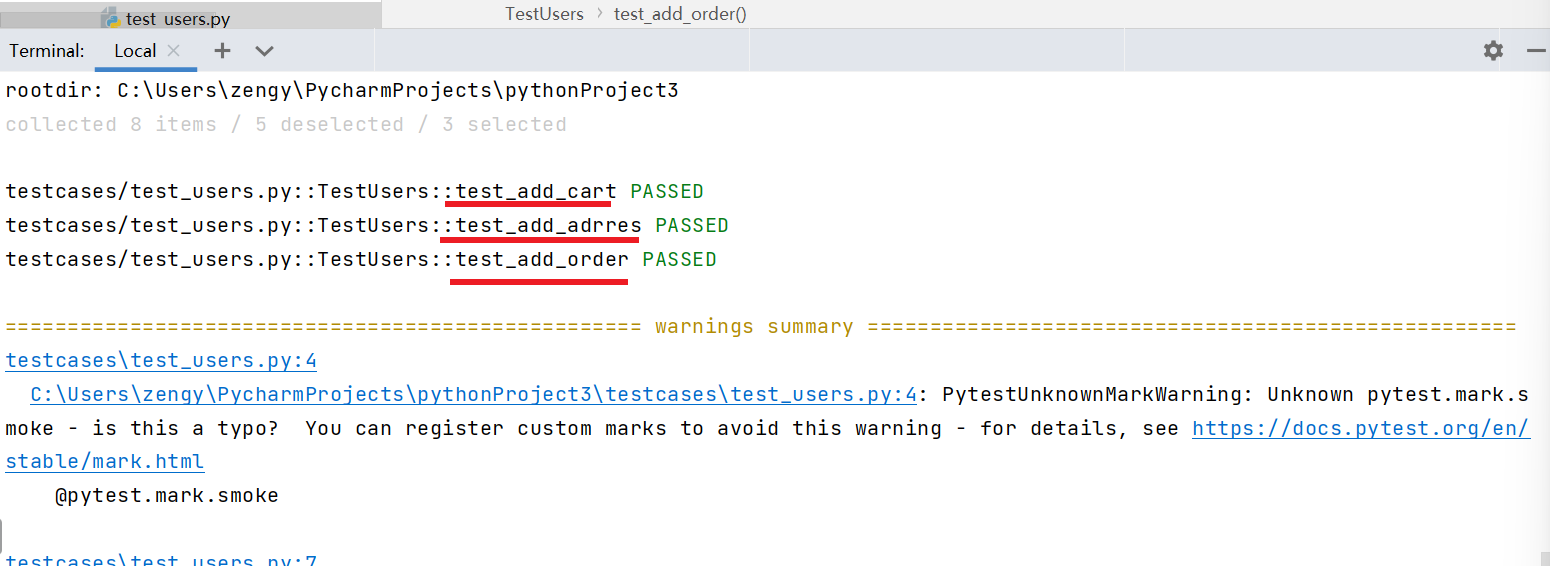Open the testcases\test_users.py:4 link
The width and height of the screenshot is (1550, 566).
tap(161, 361)
